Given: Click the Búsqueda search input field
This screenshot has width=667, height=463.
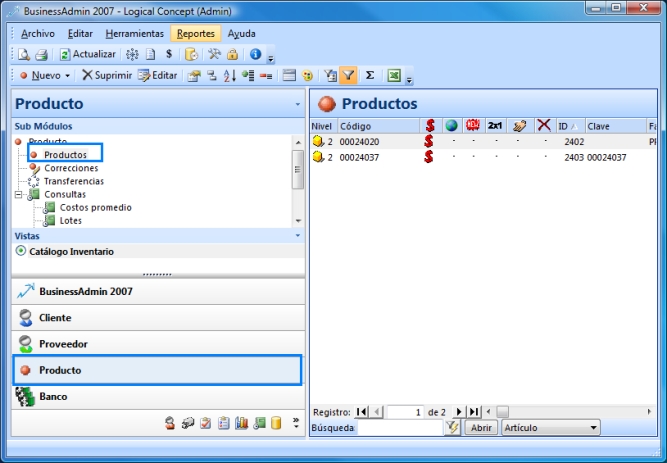Looking at the screenshot, I should [399, 428].
